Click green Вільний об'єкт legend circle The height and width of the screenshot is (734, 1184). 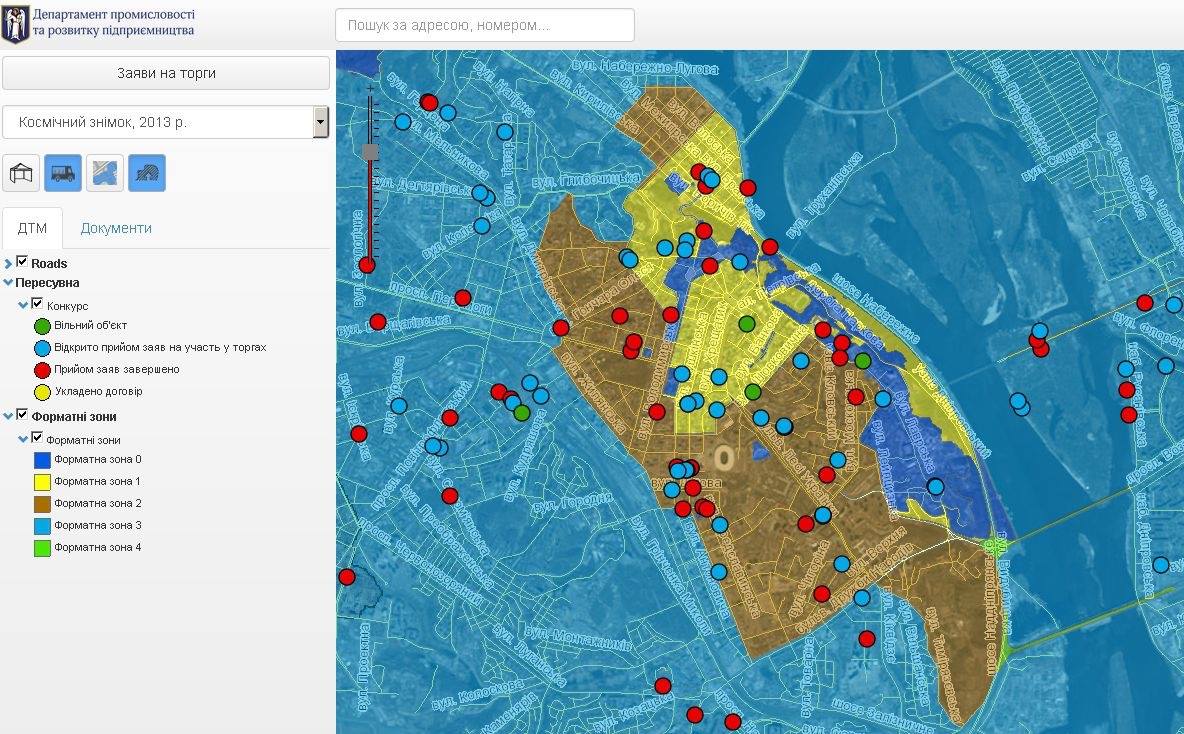click(x=42, y=326)
